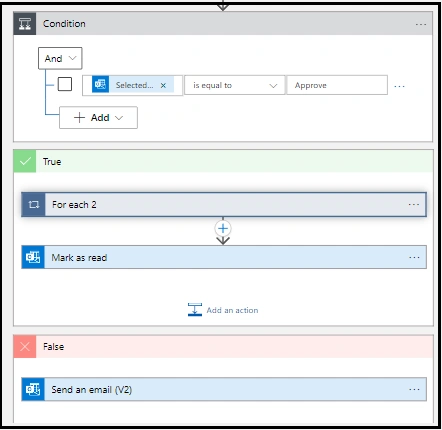
Task: Click the Approve value input field
Action: (x=337, y=85)
